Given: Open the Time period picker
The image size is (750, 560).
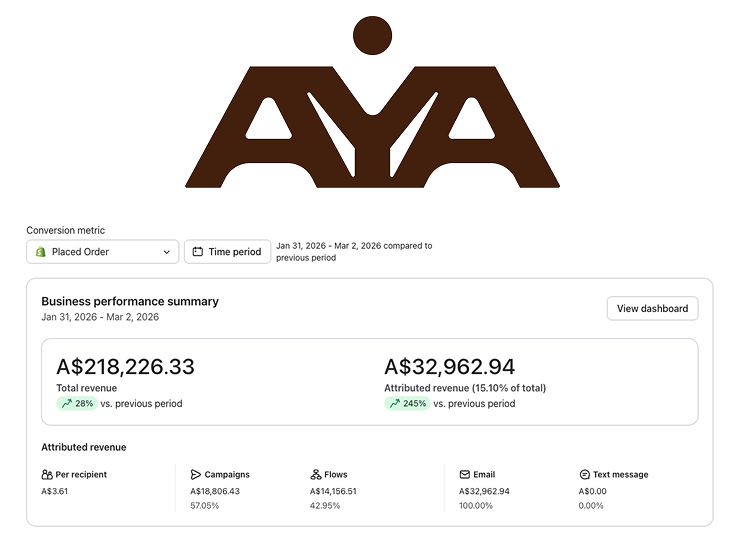Looking at the screenshot, I should pyautogui.click(x=227, y=252).
